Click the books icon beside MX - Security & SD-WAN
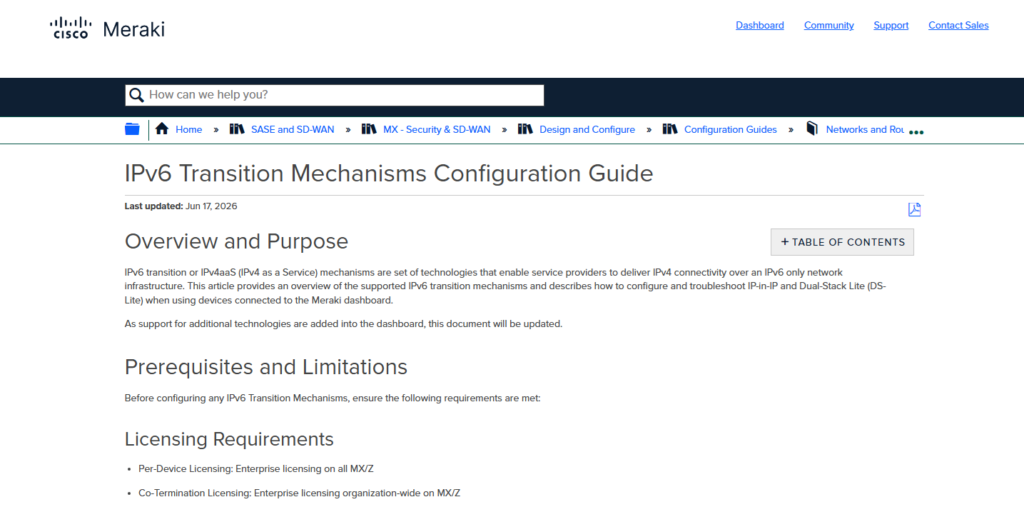The width and height of the screenshot is (1024, 517). (x=369, y=129)
